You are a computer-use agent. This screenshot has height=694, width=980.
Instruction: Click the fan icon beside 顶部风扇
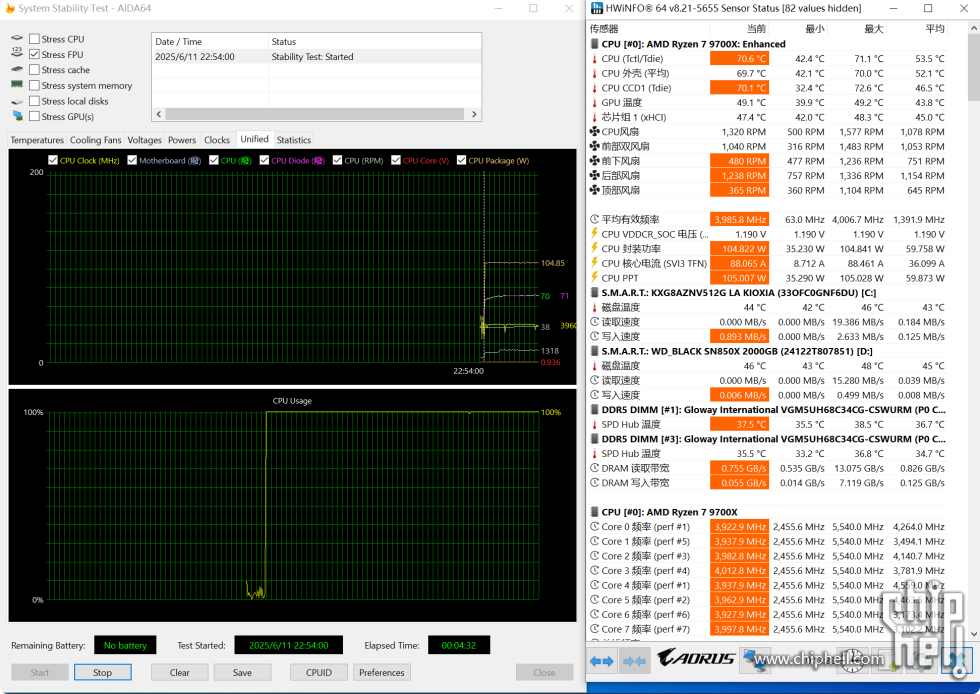(594, 190)
